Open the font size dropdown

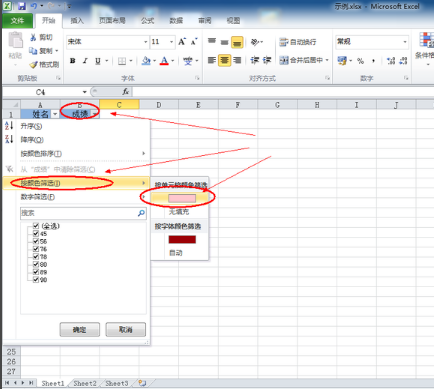[x=171, y=42]
